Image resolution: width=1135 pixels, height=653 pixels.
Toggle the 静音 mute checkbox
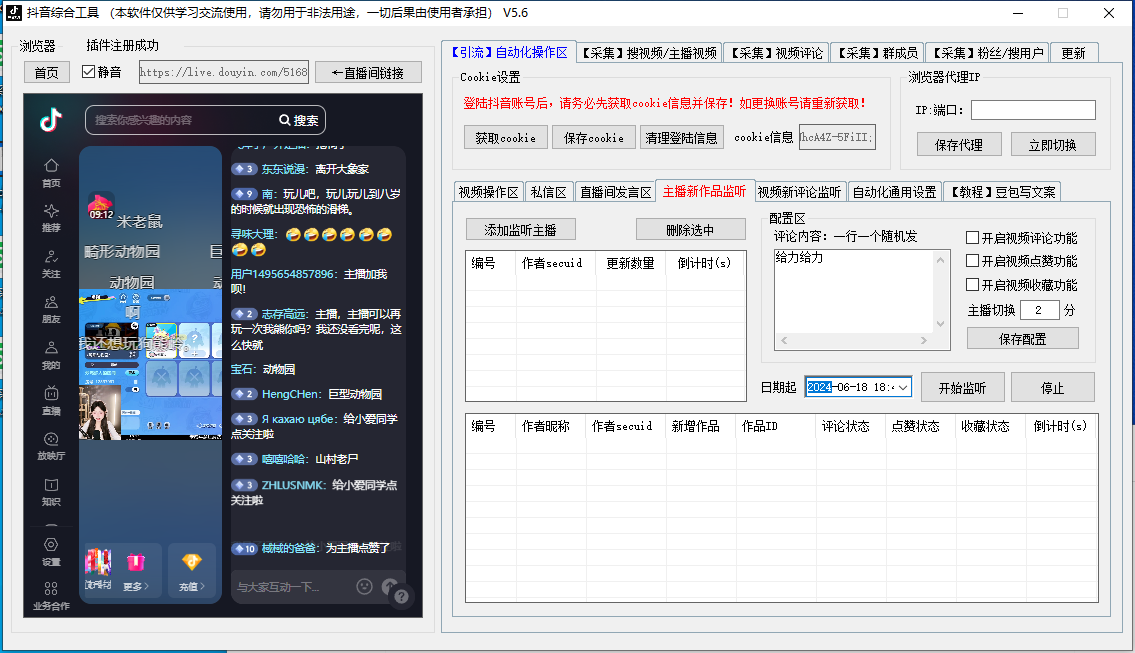click(88, 72)
